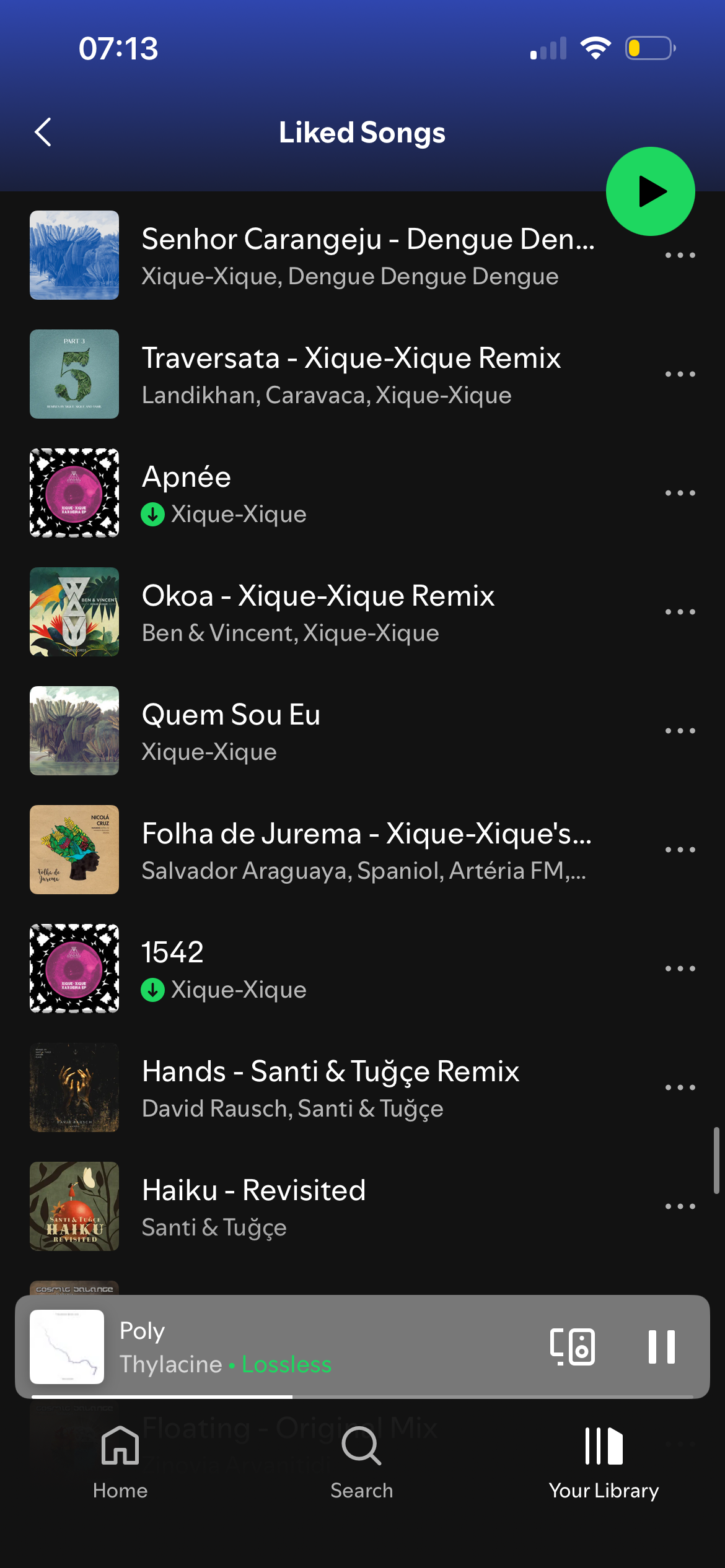
Task: Tap the back arrow icon
Action: click(43, 132)
